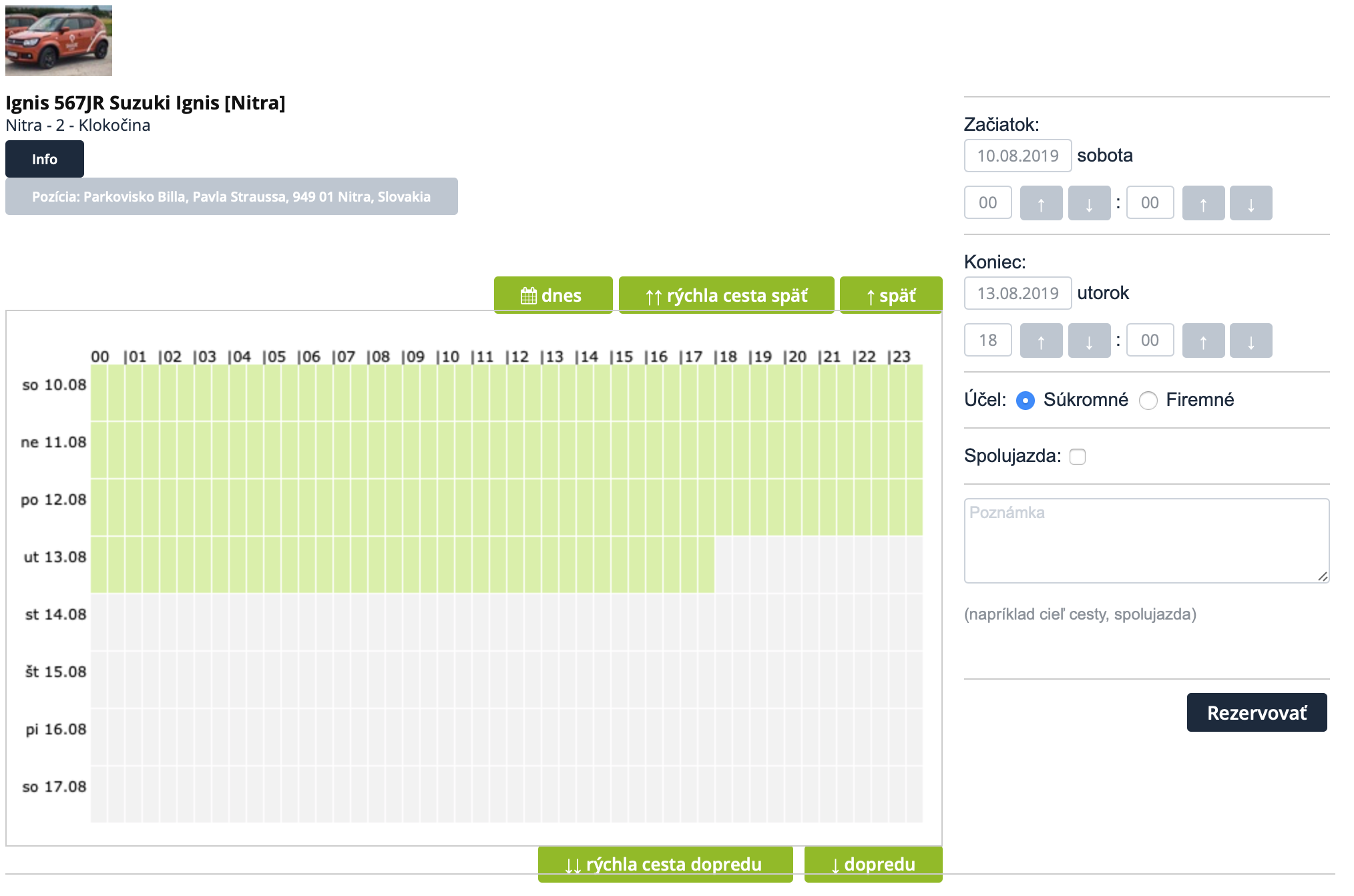Increase end minutes with up arrow
Image resolution: width=1354 pixels, height=896 pixels.
click(x=1203, y=341)
